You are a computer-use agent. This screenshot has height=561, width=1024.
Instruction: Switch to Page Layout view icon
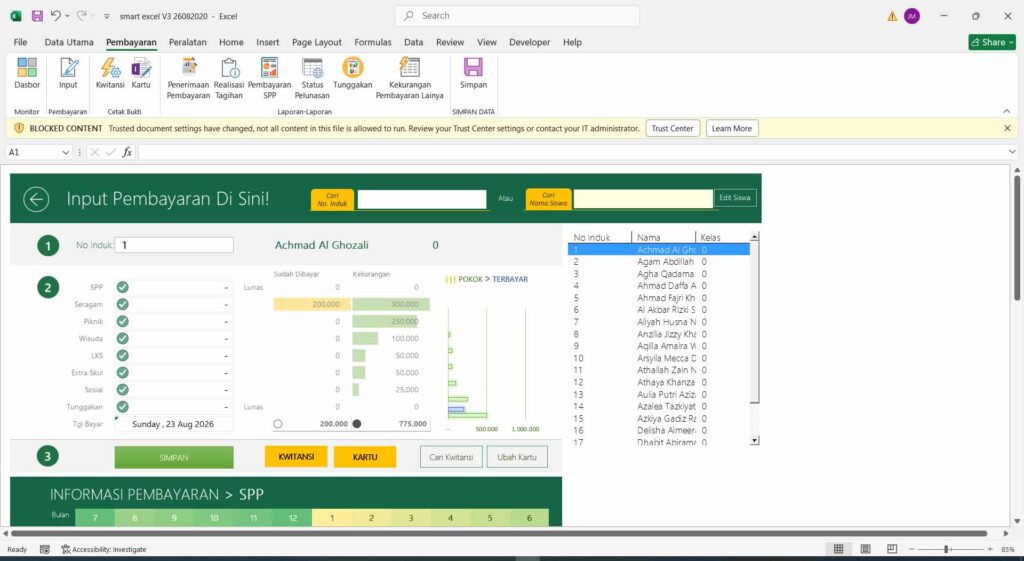point(865,549)
